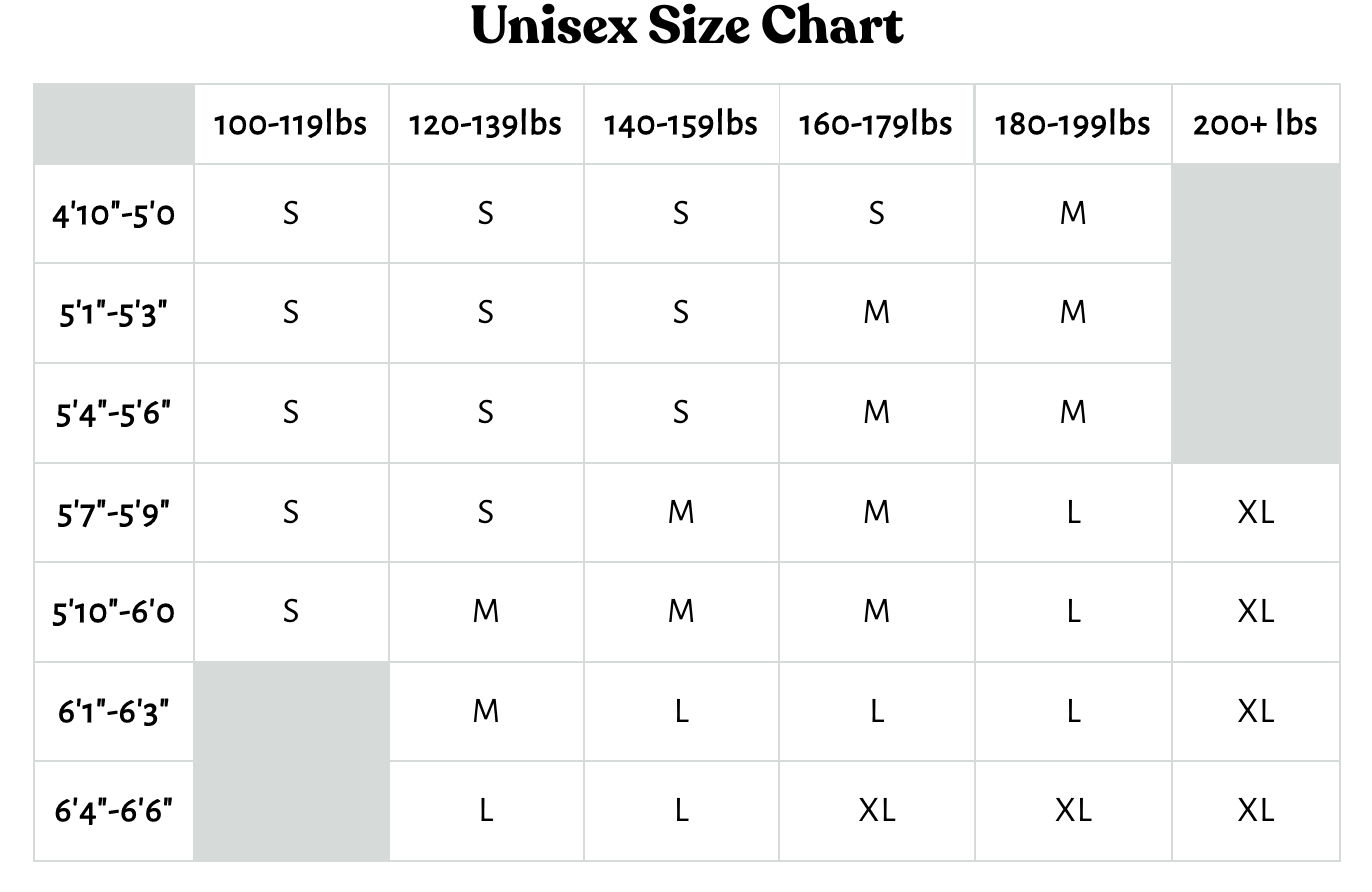Select the 6'4"-6'6" height row label
1372x892 pixels.
coord(113,811)
